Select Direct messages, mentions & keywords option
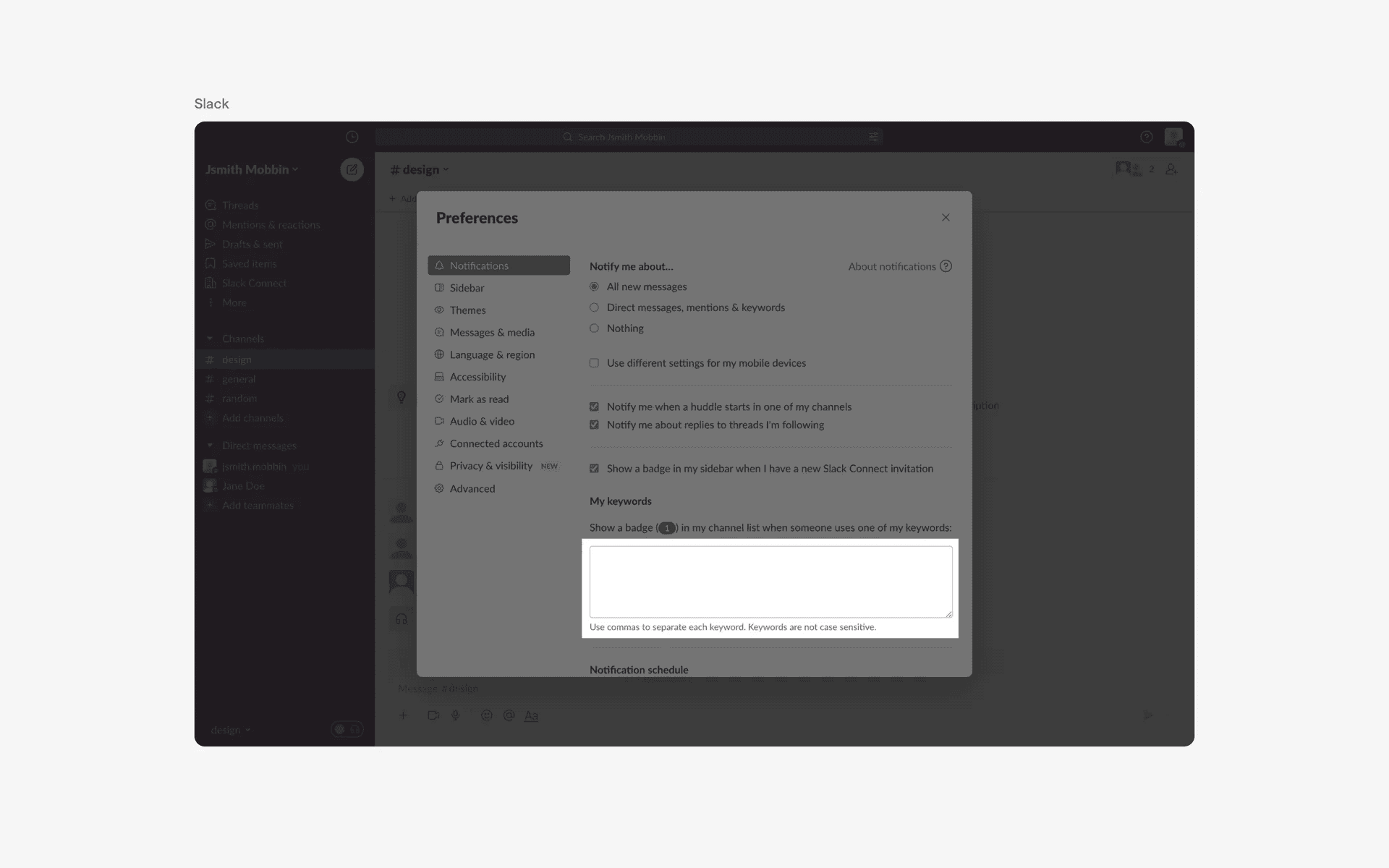This screenshot has height=868, width=1389. [x=594, y=307]
